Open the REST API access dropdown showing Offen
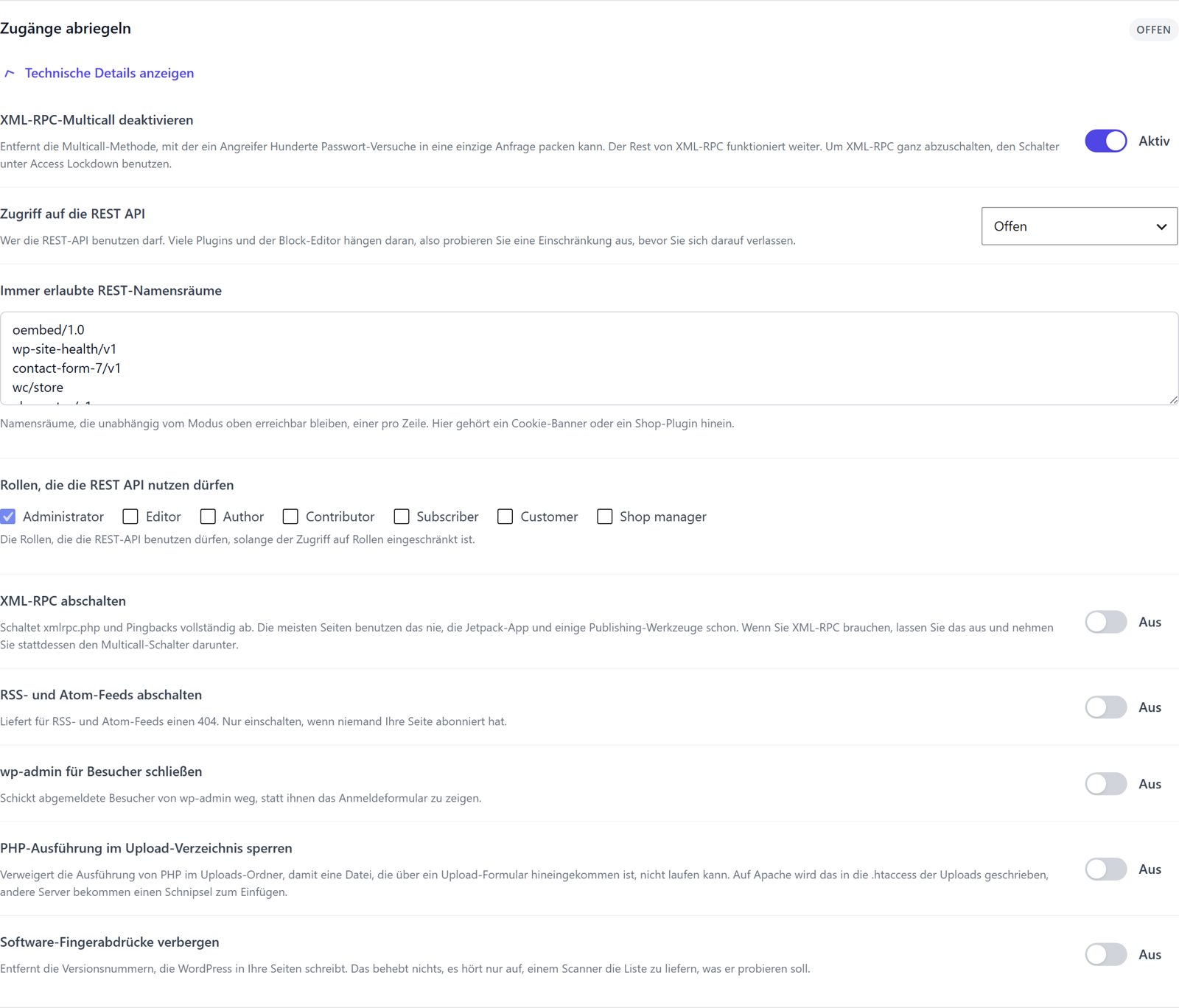 tap(1080, 226)
